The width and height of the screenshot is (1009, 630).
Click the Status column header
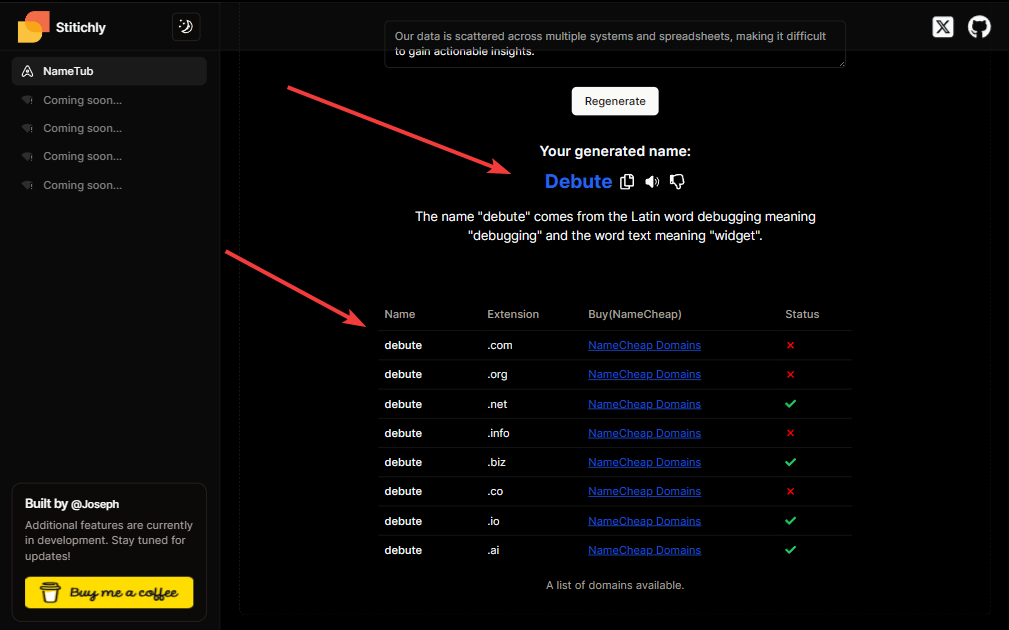[802, 314]
